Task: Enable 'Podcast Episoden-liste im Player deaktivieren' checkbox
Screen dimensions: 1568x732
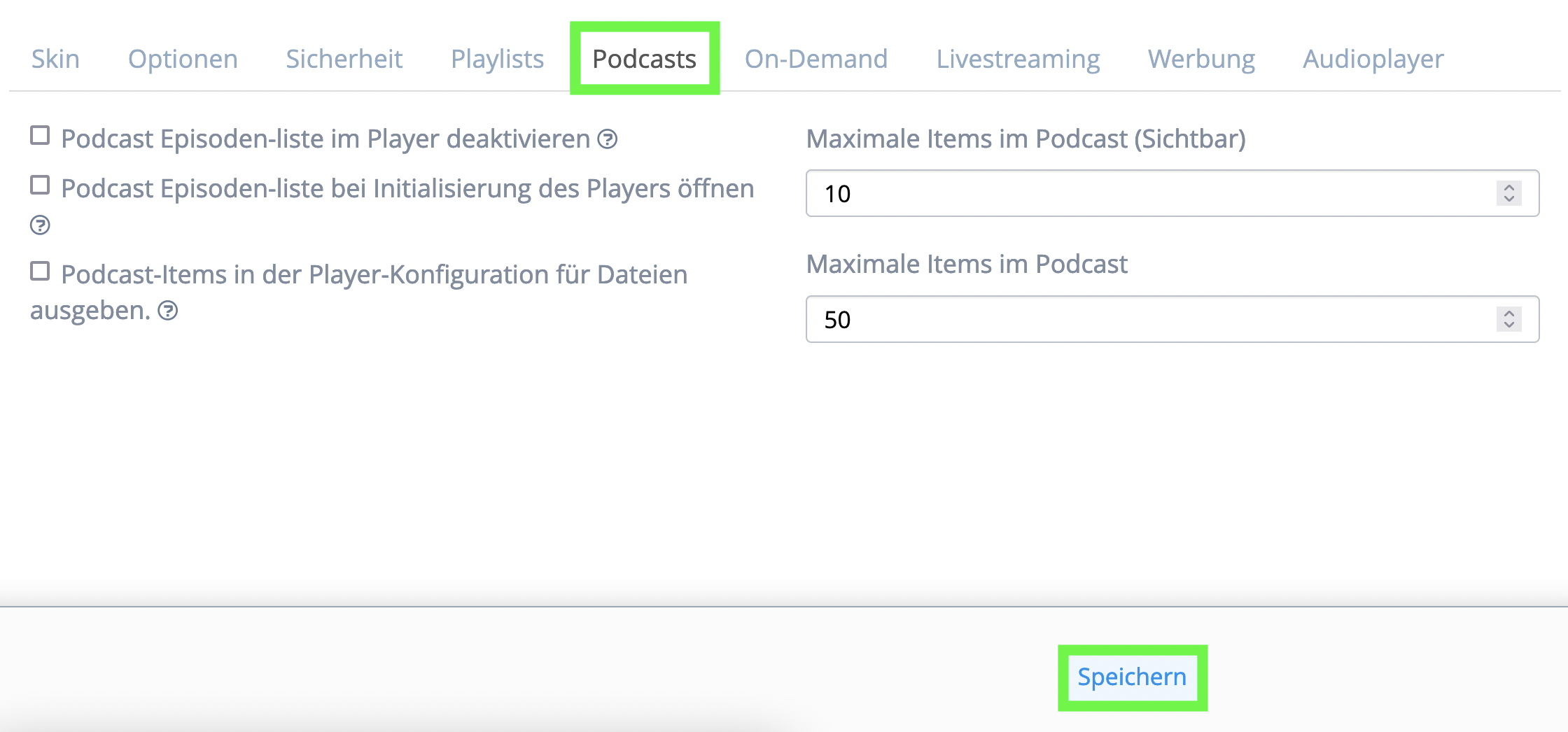Action: click(40, 135)
